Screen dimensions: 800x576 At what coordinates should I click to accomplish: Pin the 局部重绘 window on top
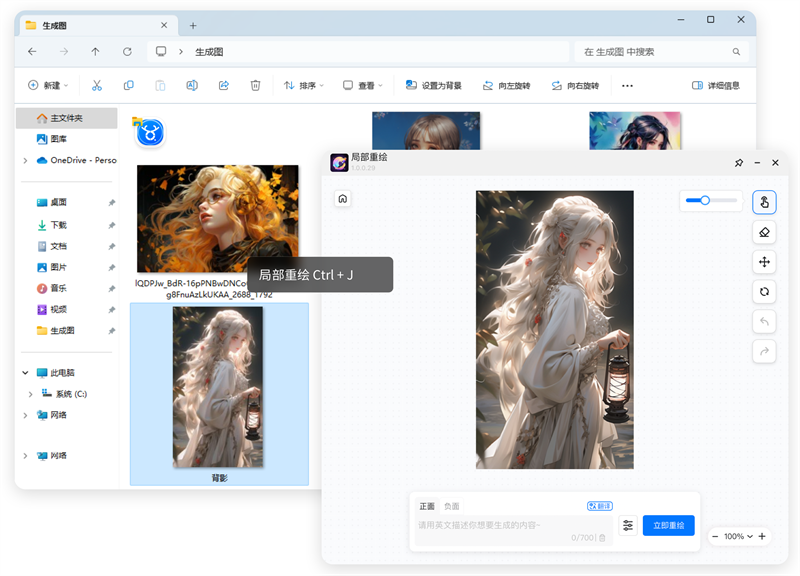click(x=737, y=162)
